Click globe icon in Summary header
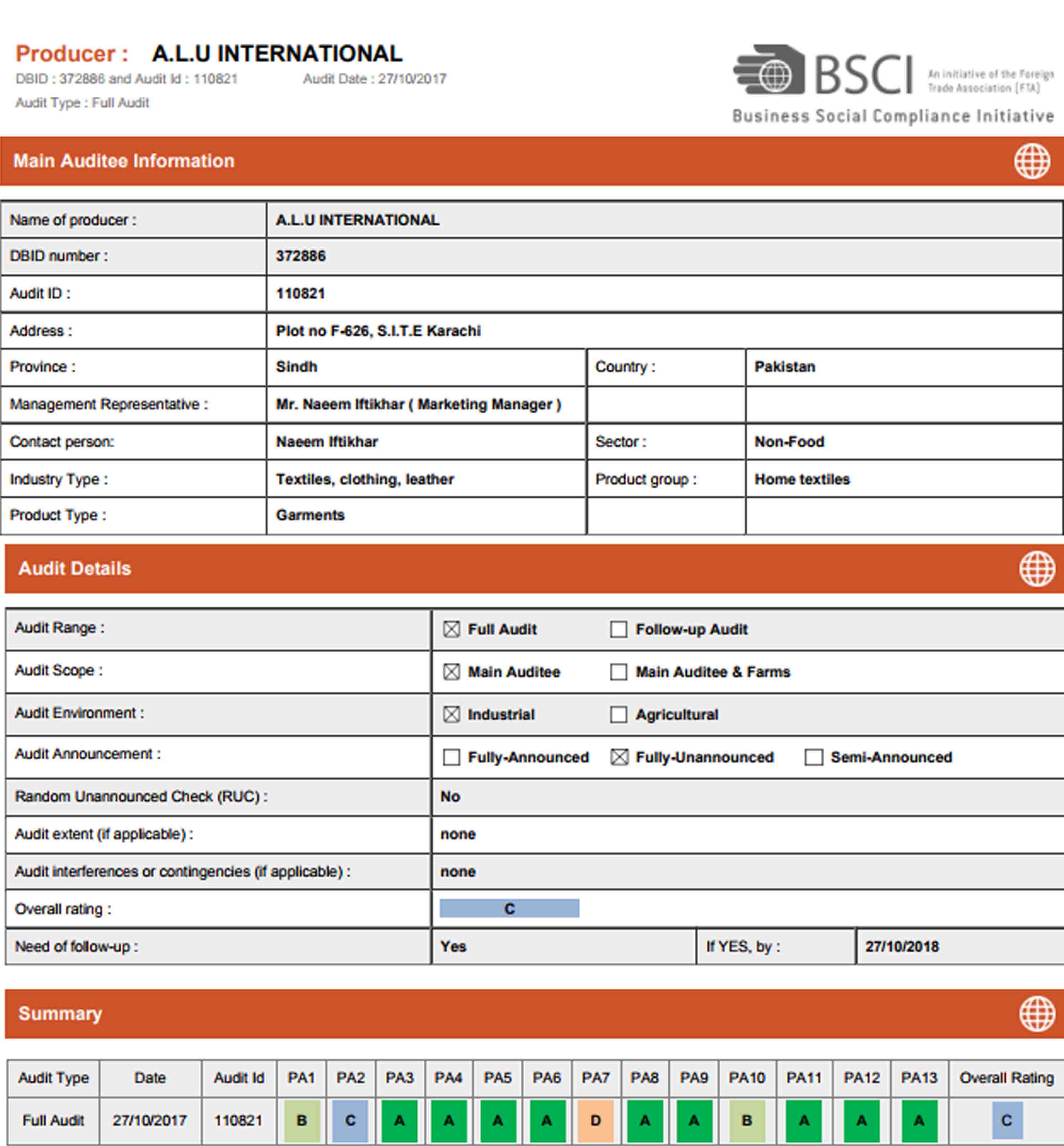The image size is (1064, 1146). [1037, 1014]
